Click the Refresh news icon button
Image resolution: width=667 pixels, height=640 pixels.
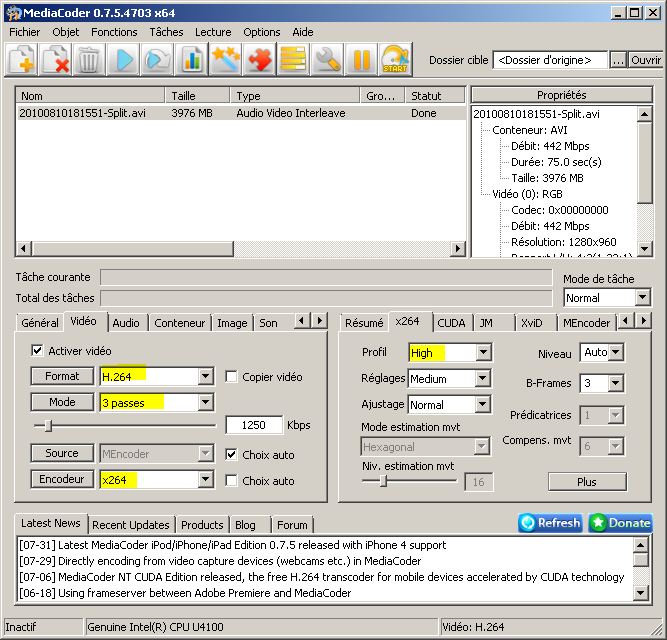(550, 523)
